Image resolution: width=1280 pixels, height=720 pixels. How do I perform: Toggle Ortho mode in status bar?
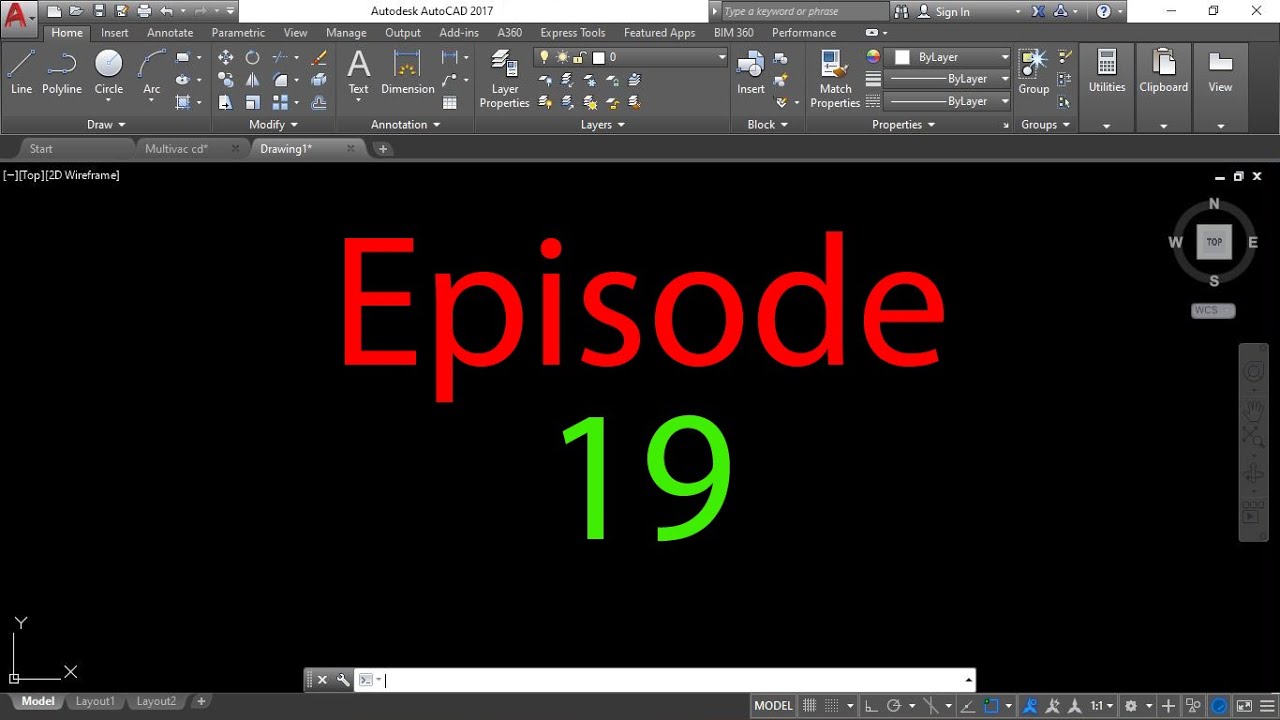coord(872,706)
